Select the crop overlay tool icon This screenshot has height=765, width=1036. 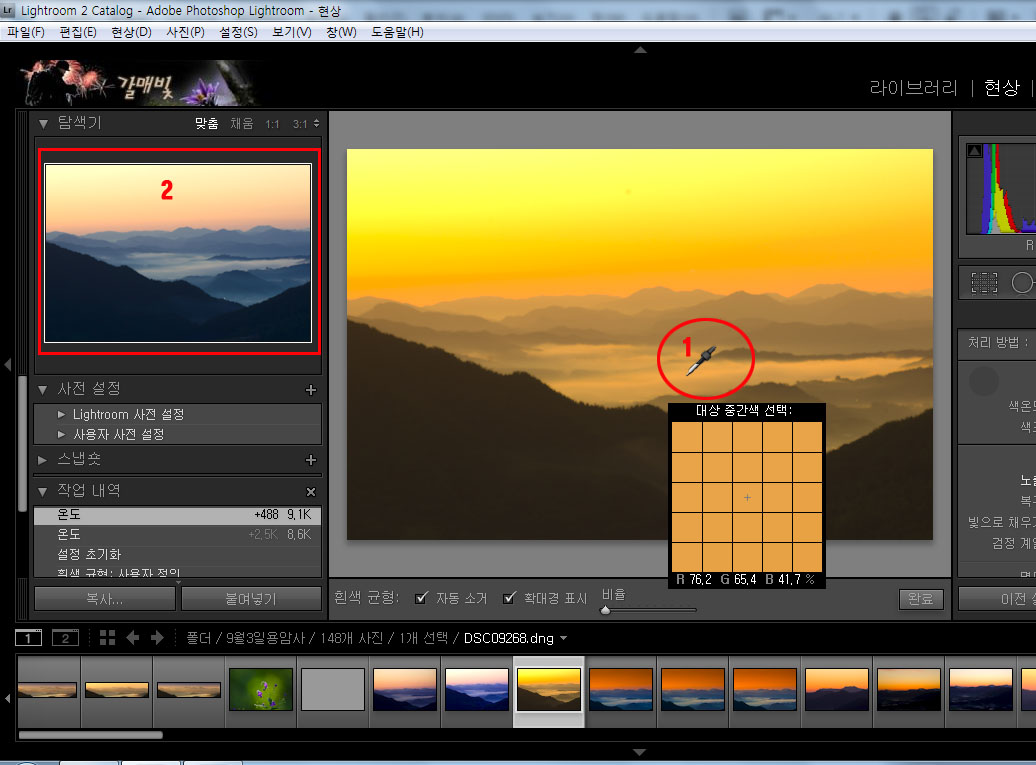(x=984, y=283)
